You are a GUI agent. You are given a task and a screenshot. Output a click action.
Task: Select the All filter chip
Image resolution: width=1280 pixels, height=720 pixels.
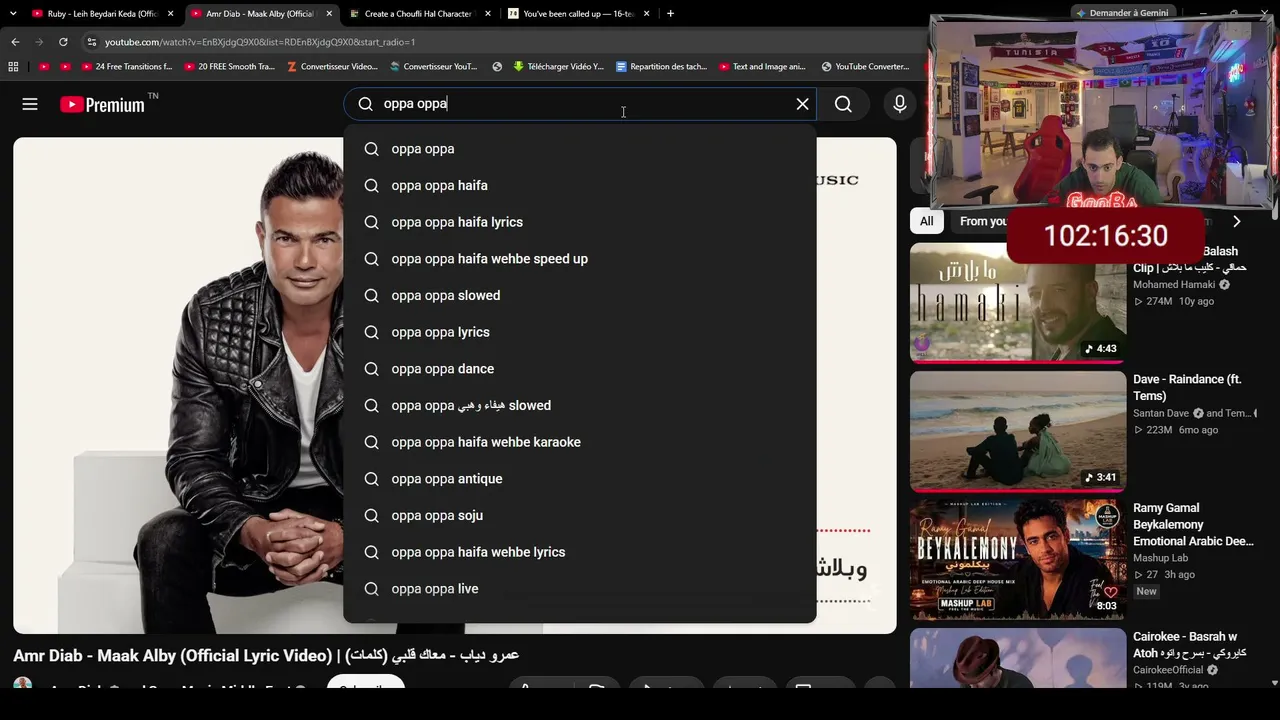pos(927,222)
